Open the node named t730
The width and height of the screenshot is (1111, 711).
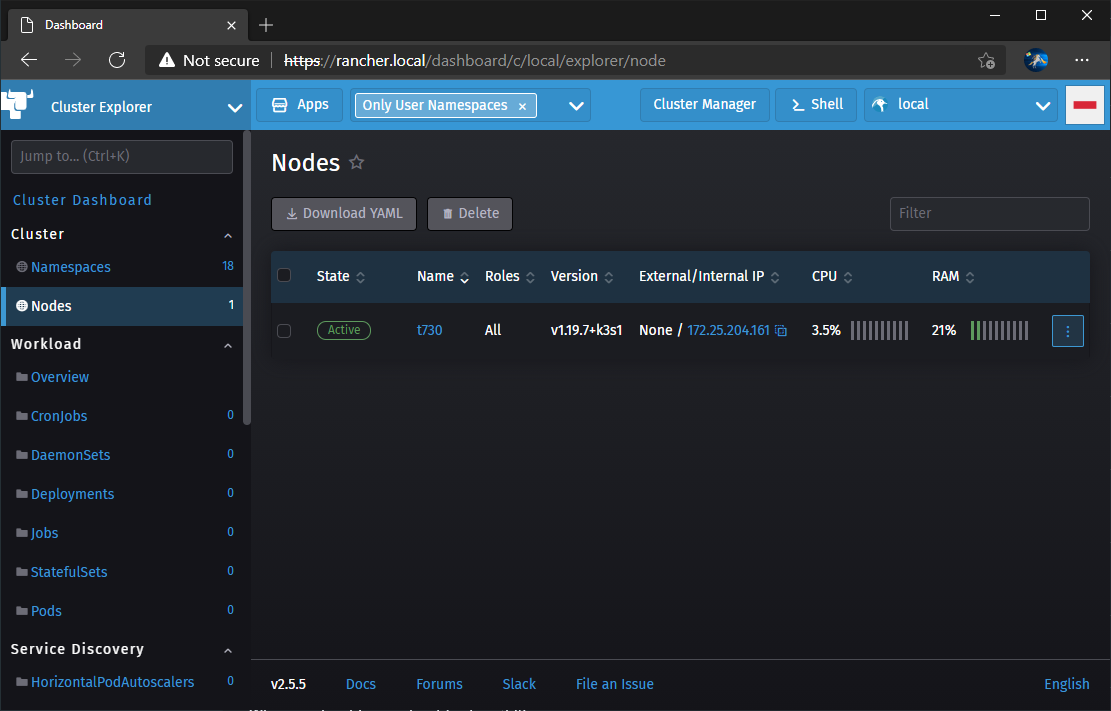pyautogui.click(x=429, y=330)
